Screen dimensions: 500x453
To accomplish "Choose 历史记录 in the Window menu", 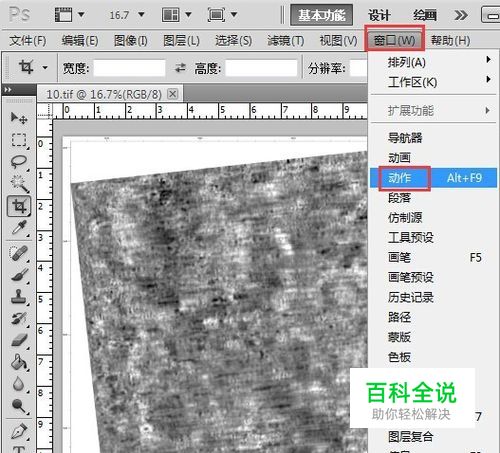I will pos(433,297).
